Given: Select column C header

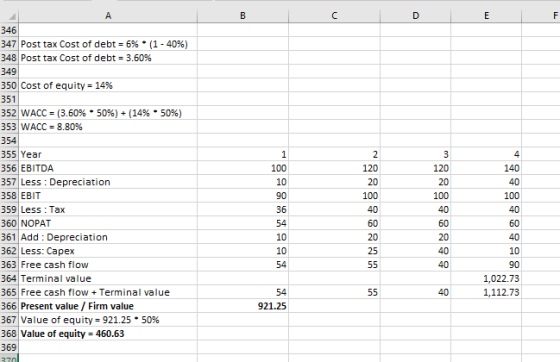Looking at the screenshot, I should click(x=334, y=16).
